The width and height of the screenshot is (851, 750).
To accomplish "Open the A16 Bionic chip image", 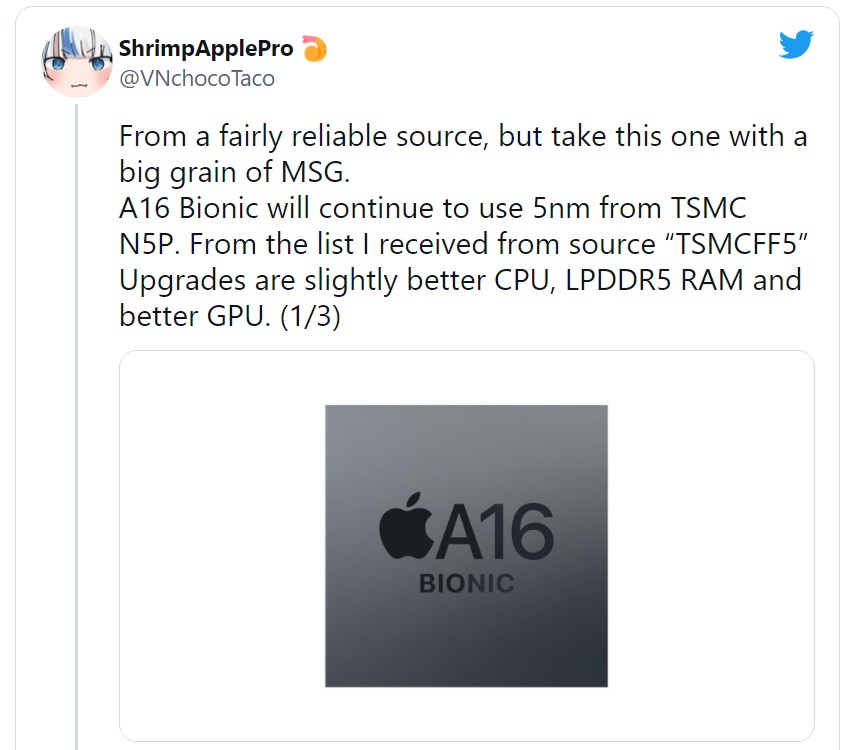I will click(x=466, y=546).
